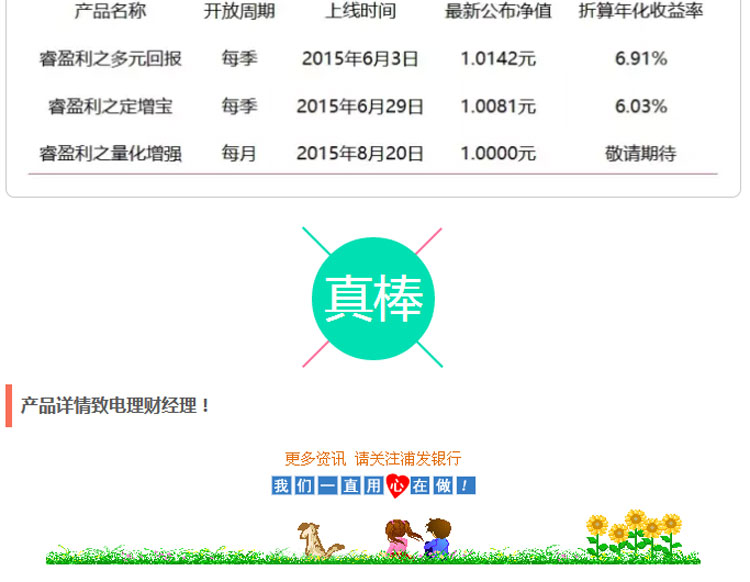Select the 产品名称 column header

tap(110, 12)
